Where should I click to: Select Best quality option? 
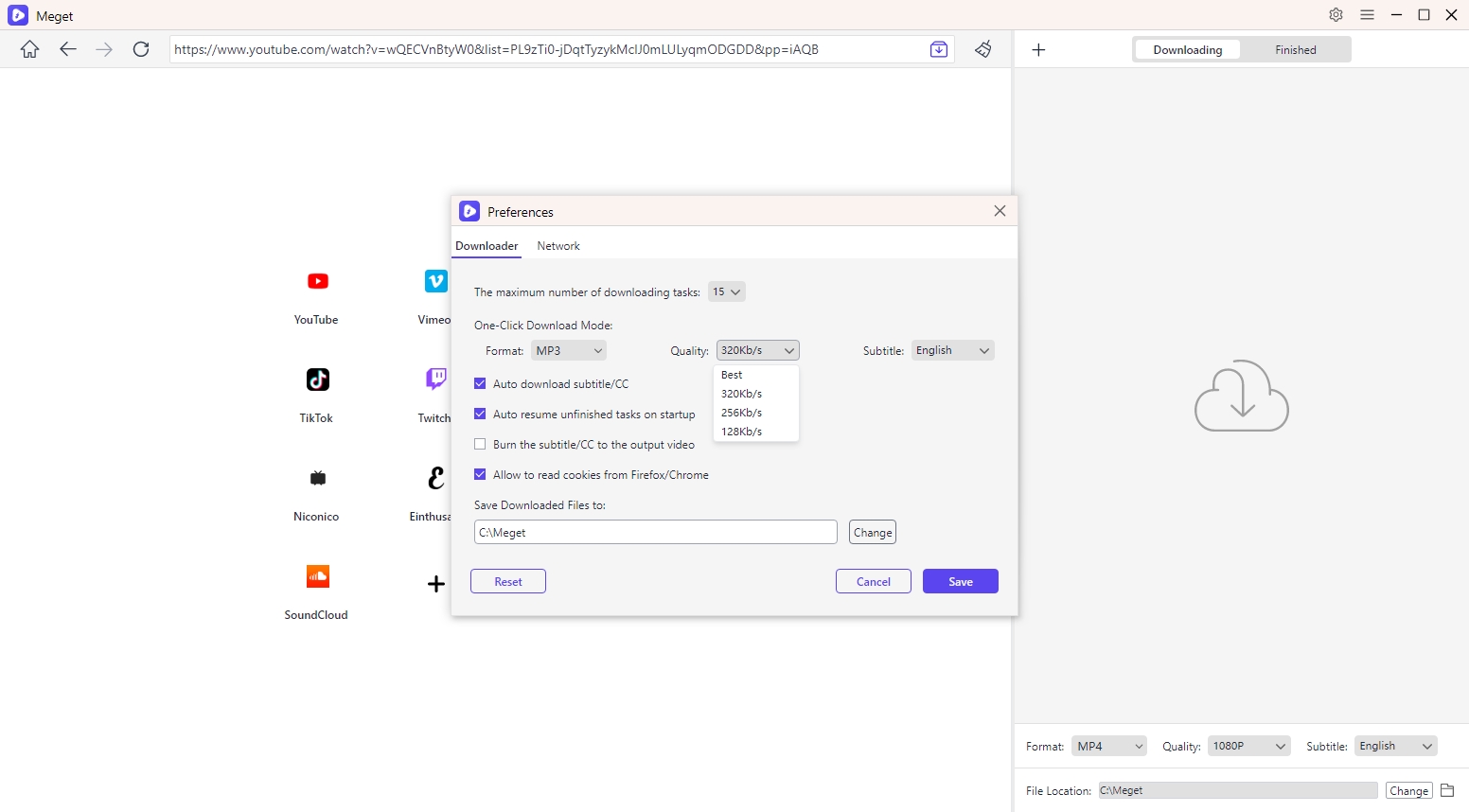(756, 375)
